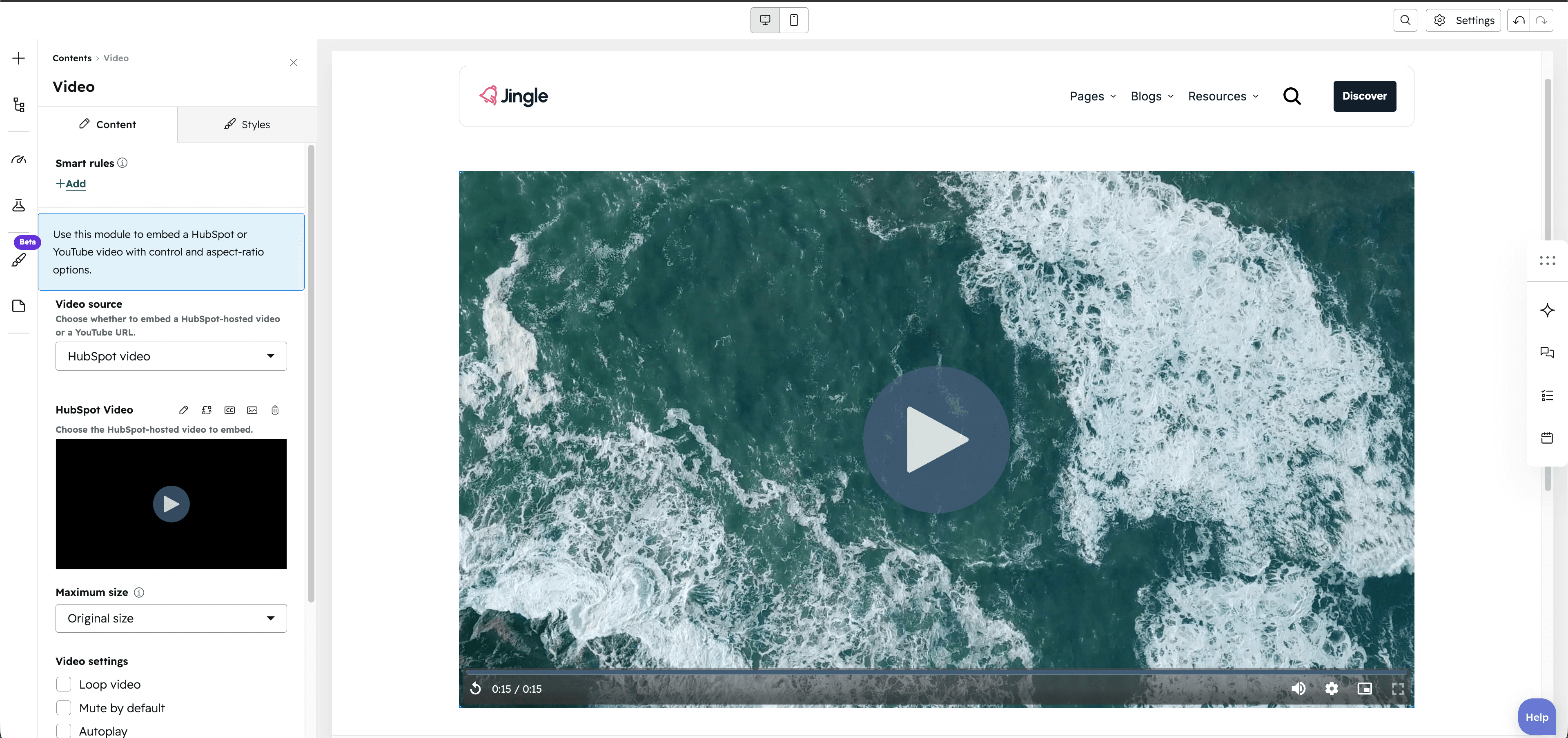Click the trash icon next to HubSpot Video
Screen dimensions: 1568x738
pos(275,410)
